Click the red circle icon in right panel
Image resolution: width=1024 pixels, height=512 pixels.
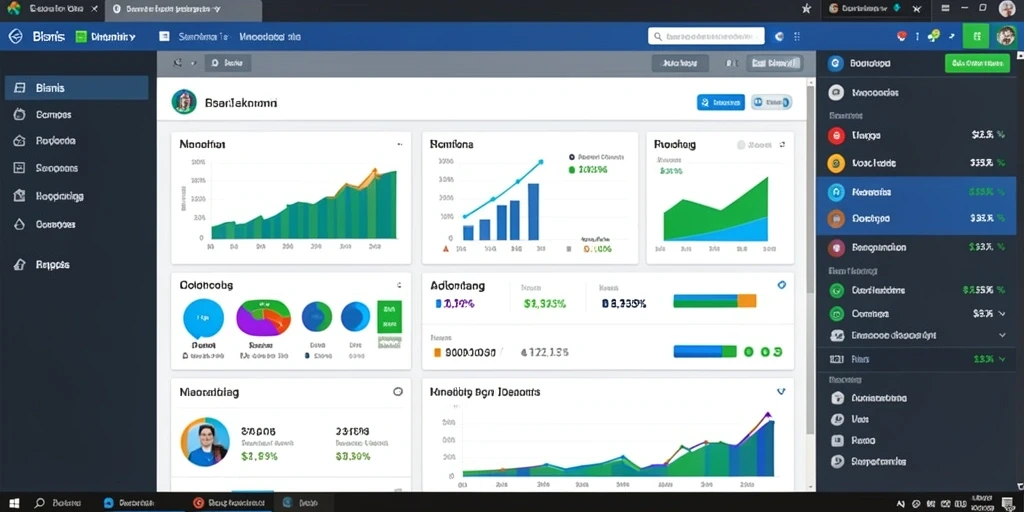point(836,135)
